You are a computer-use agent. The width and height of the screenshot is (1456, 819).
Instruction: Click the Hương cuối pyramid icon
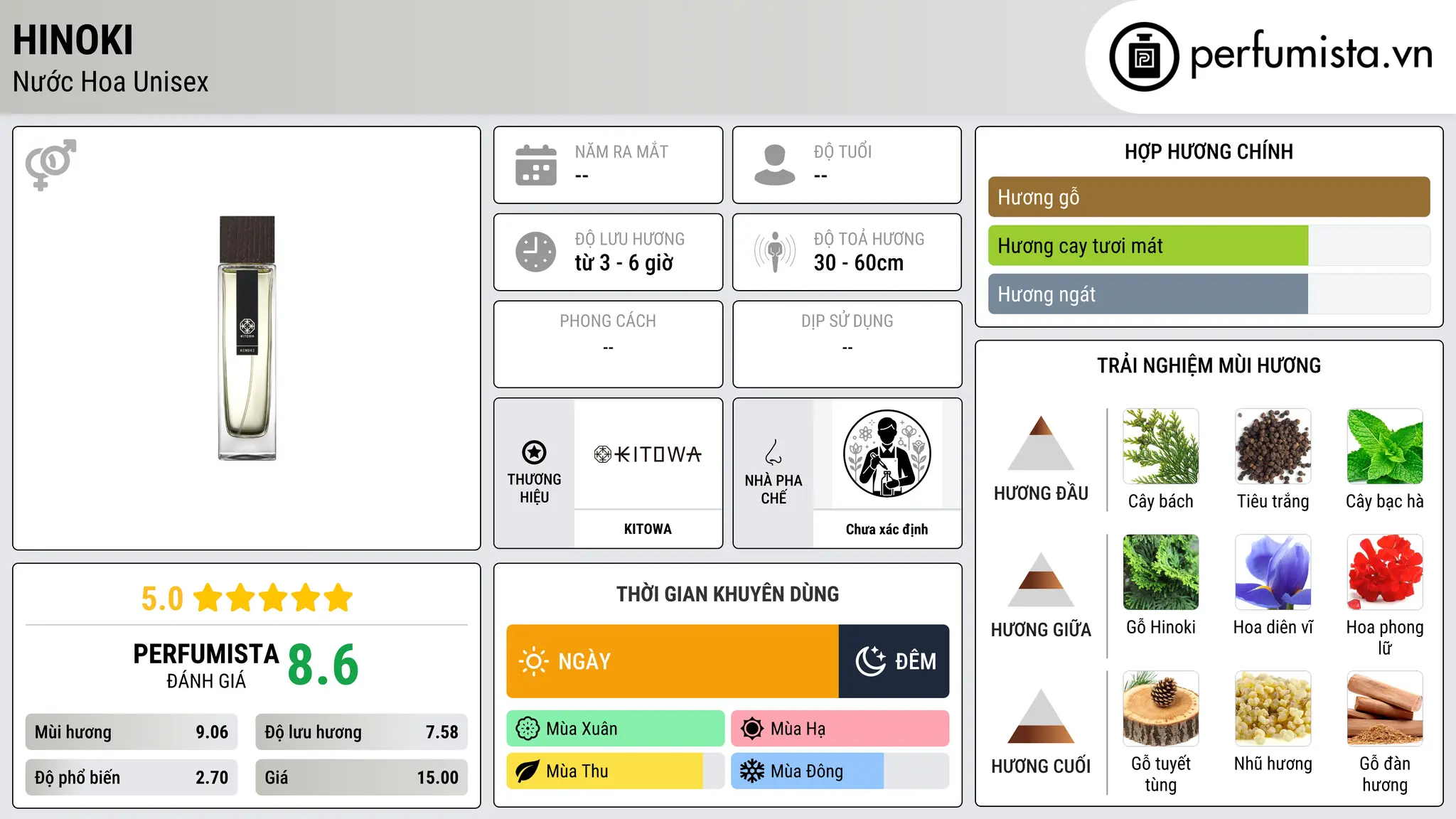(1041, 716)
